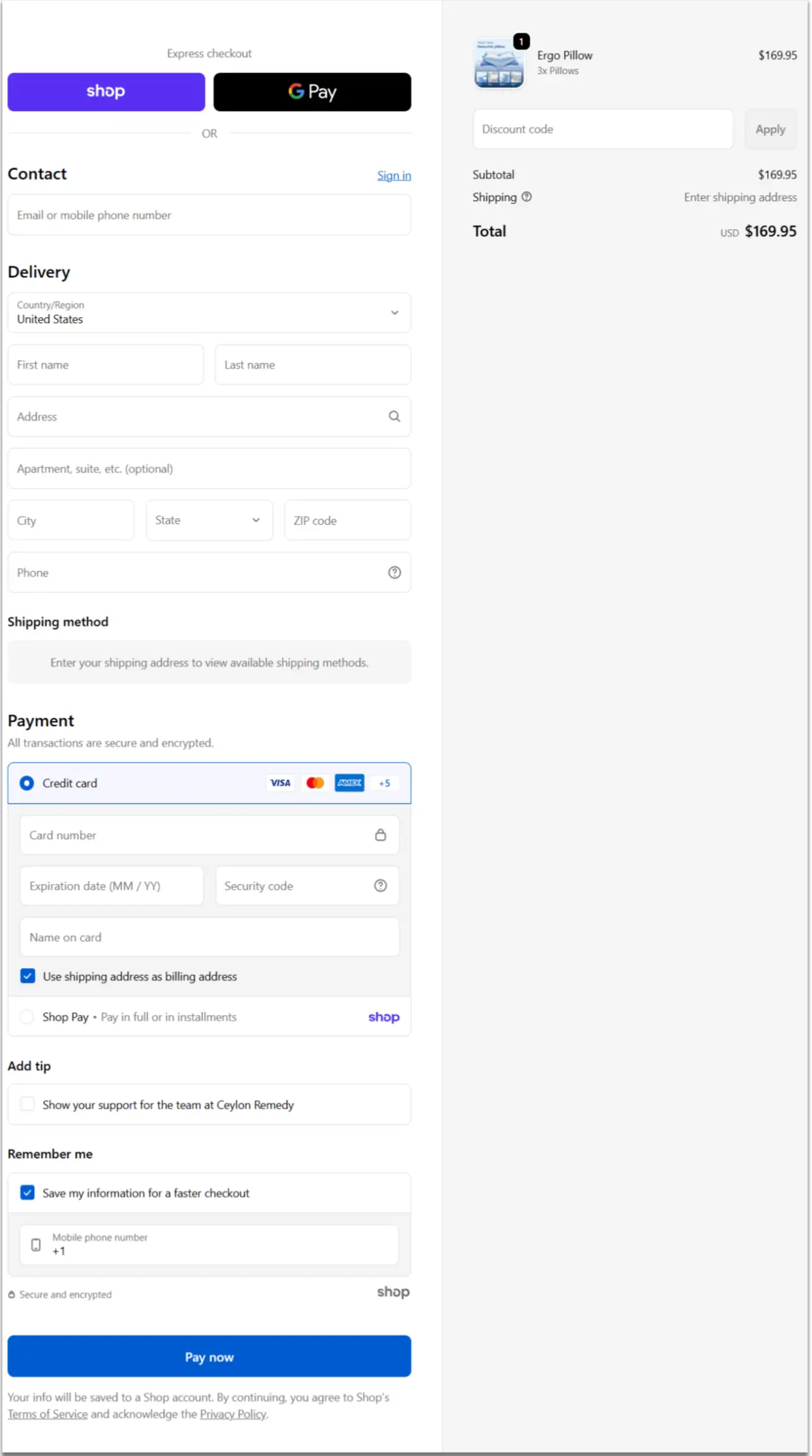Click the Shipping info question icon
Screen dimensions: 812x1456
(x=527, y=197)
